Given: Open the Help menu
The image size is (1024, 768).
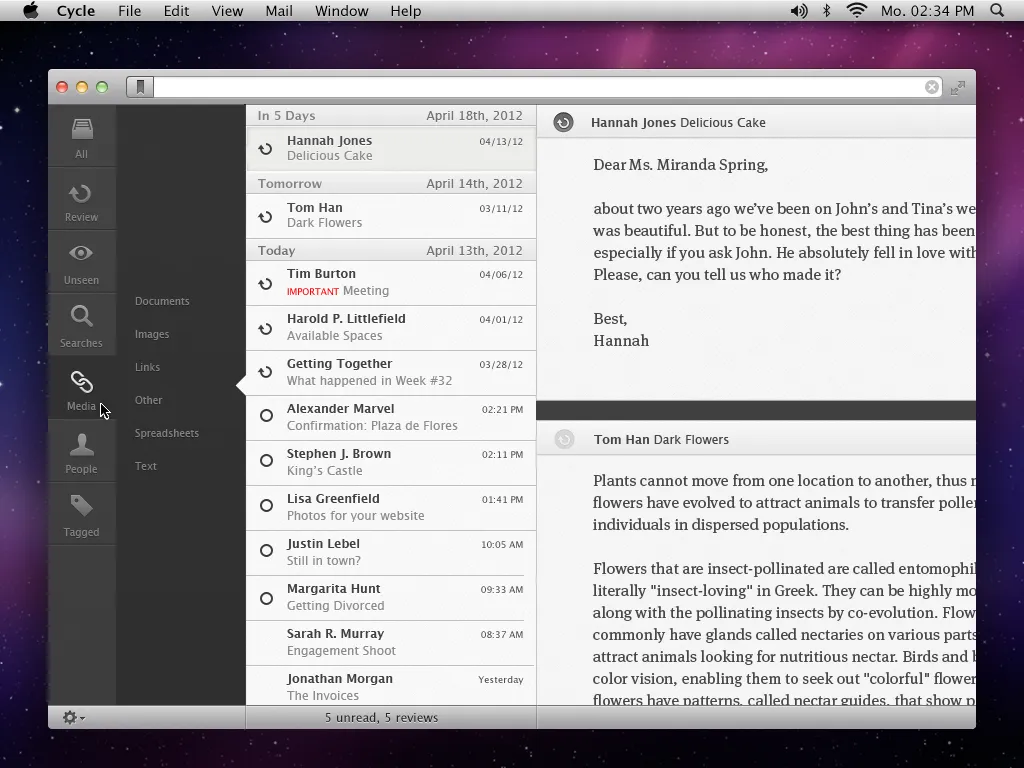Looking at the screenshot, I should 406,11.
